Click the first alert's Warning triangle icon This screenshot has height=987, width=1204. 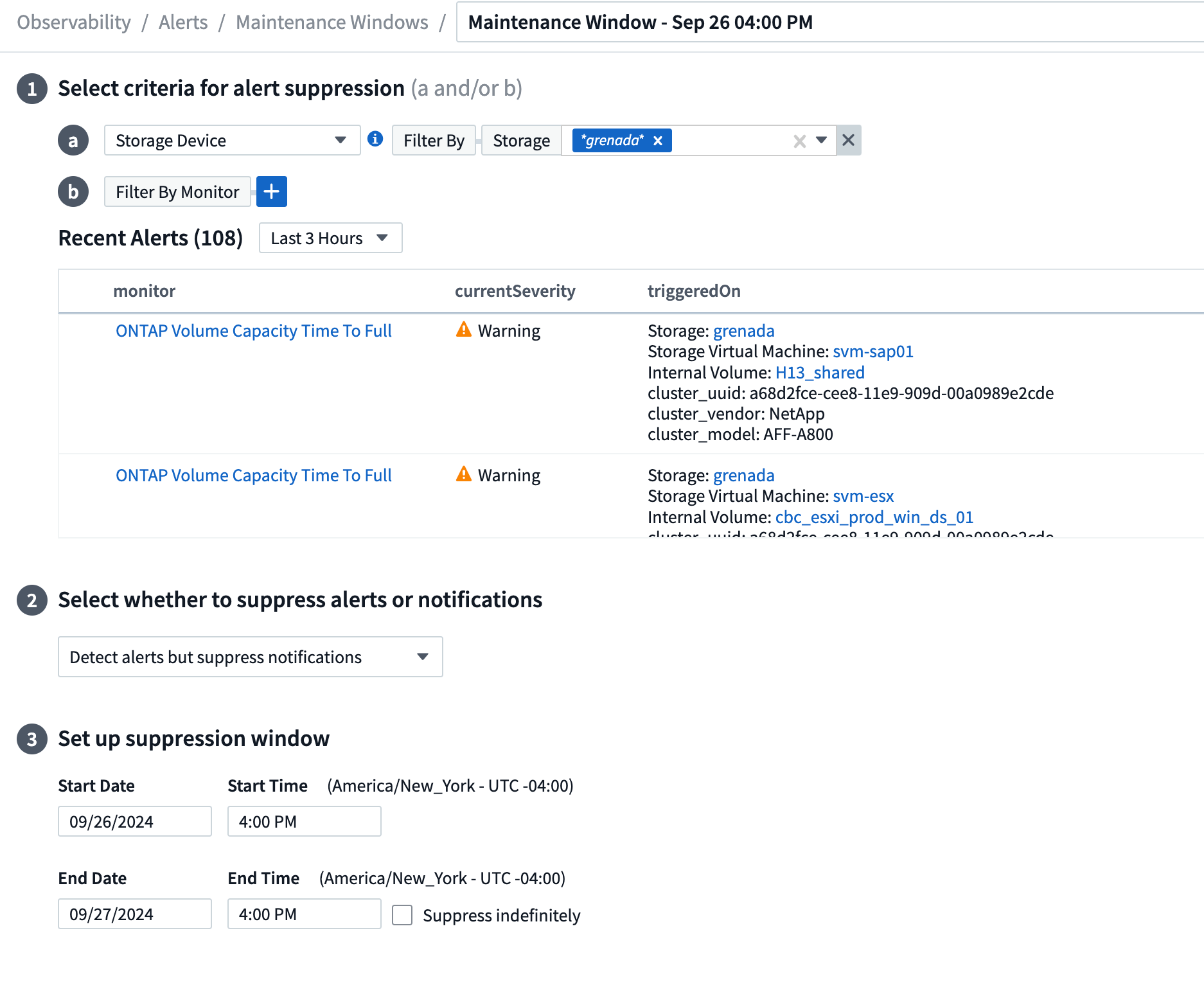pyautogui.click(x=463, y=330)
